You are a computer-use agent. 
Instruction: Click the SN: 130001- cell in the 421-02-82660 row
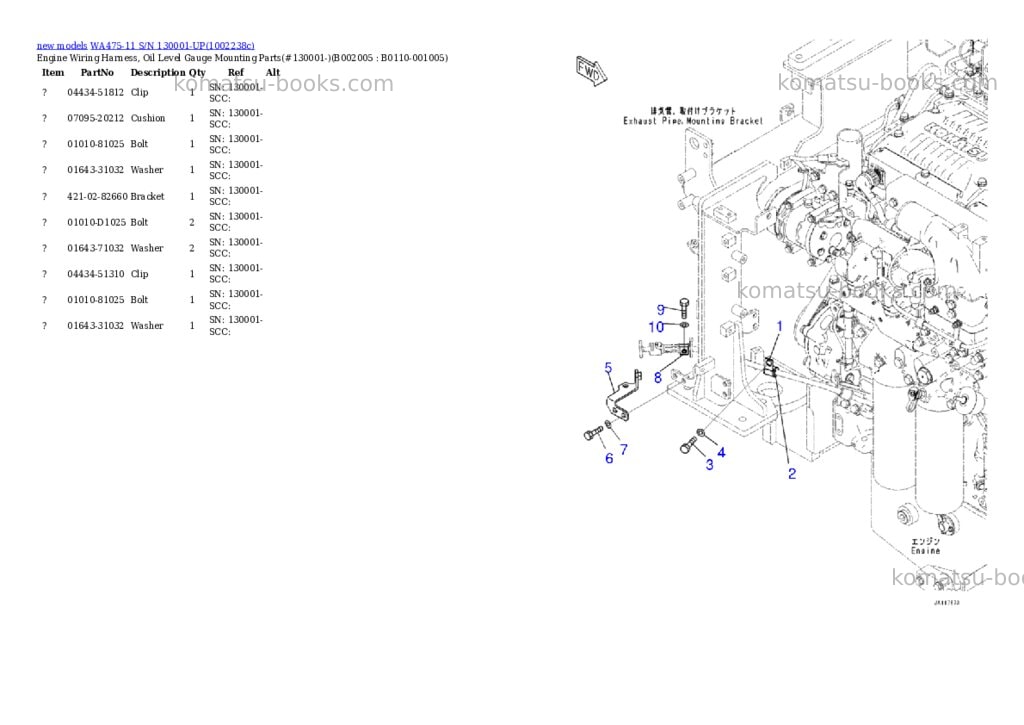pos(236,196)
